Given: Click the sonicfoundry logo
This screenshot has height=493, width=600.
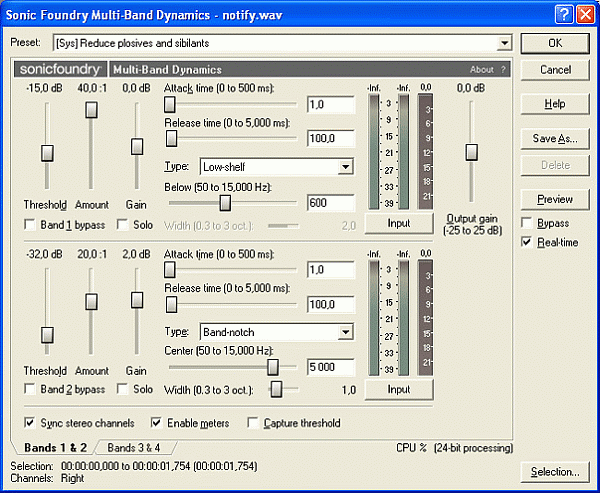Looking at the screenshot, I should pos(60,70).
